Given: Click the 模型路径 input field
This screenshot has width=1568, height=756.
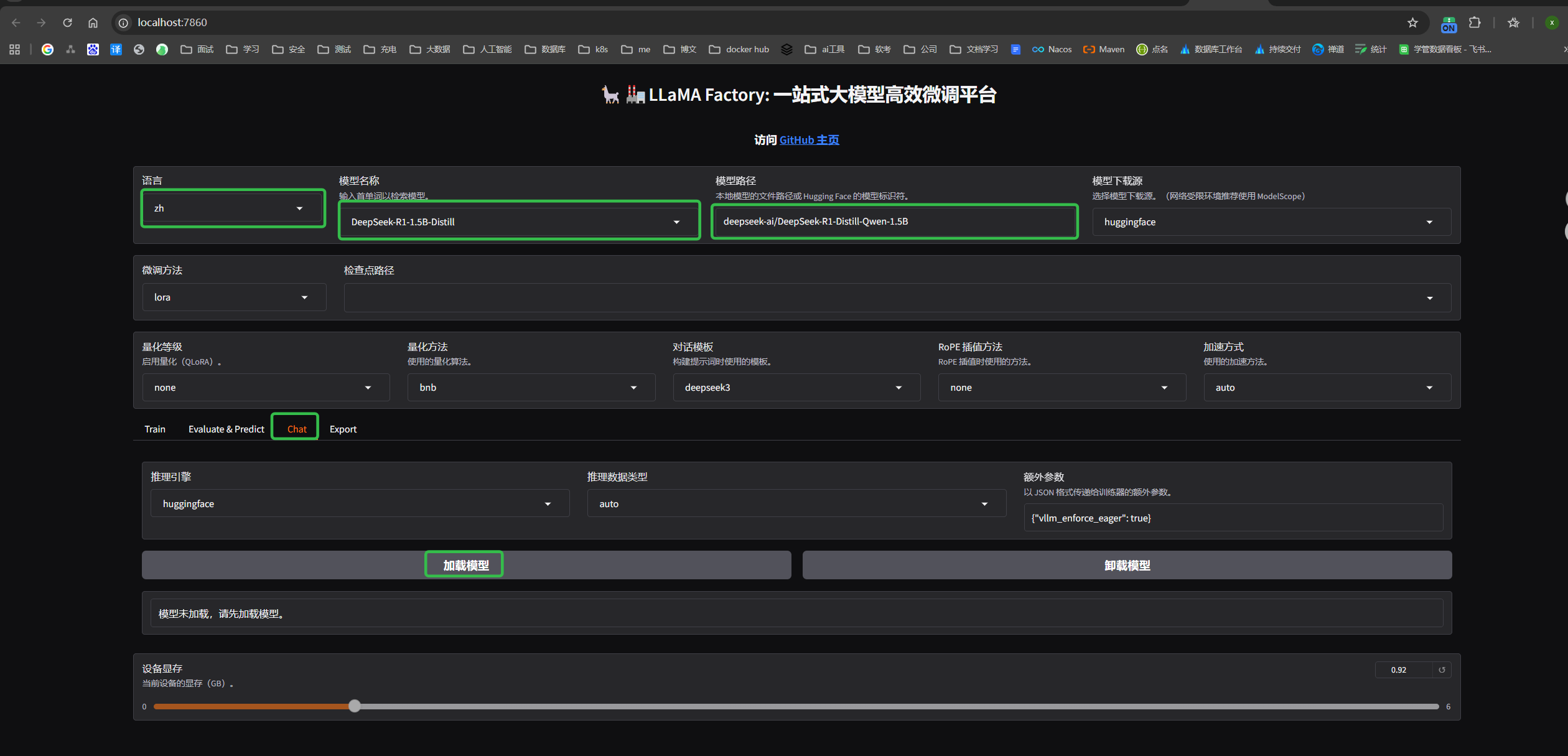Looking at the screenshot, I should pyautogui.click(x=895, y=222).
